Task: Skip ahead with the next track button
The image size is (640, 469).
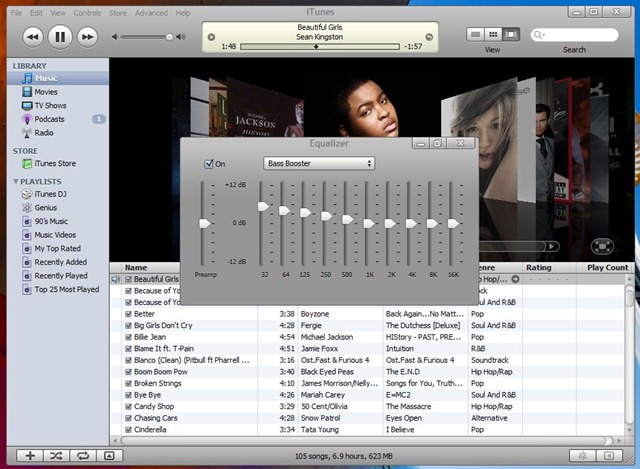Action: click(87, 37)
